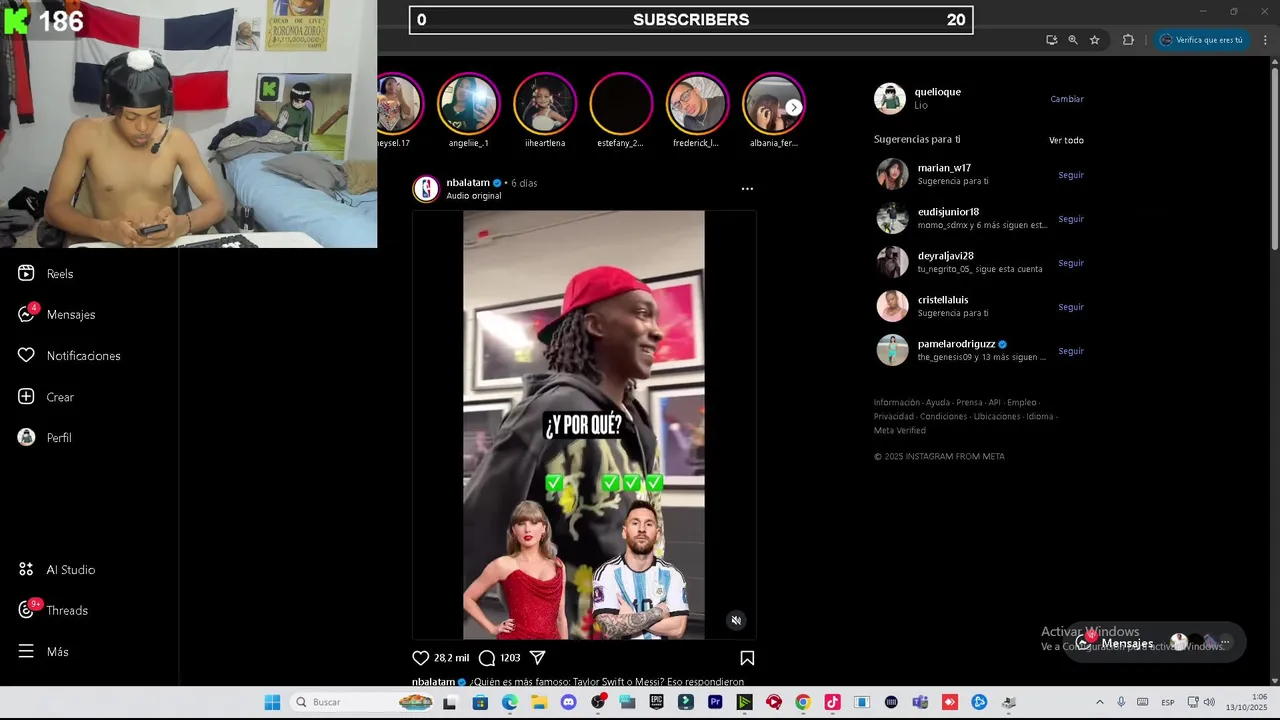1280x720 pixels.
Task: Click the Meta Verified footer link
Action: click(x=900, y=431)
